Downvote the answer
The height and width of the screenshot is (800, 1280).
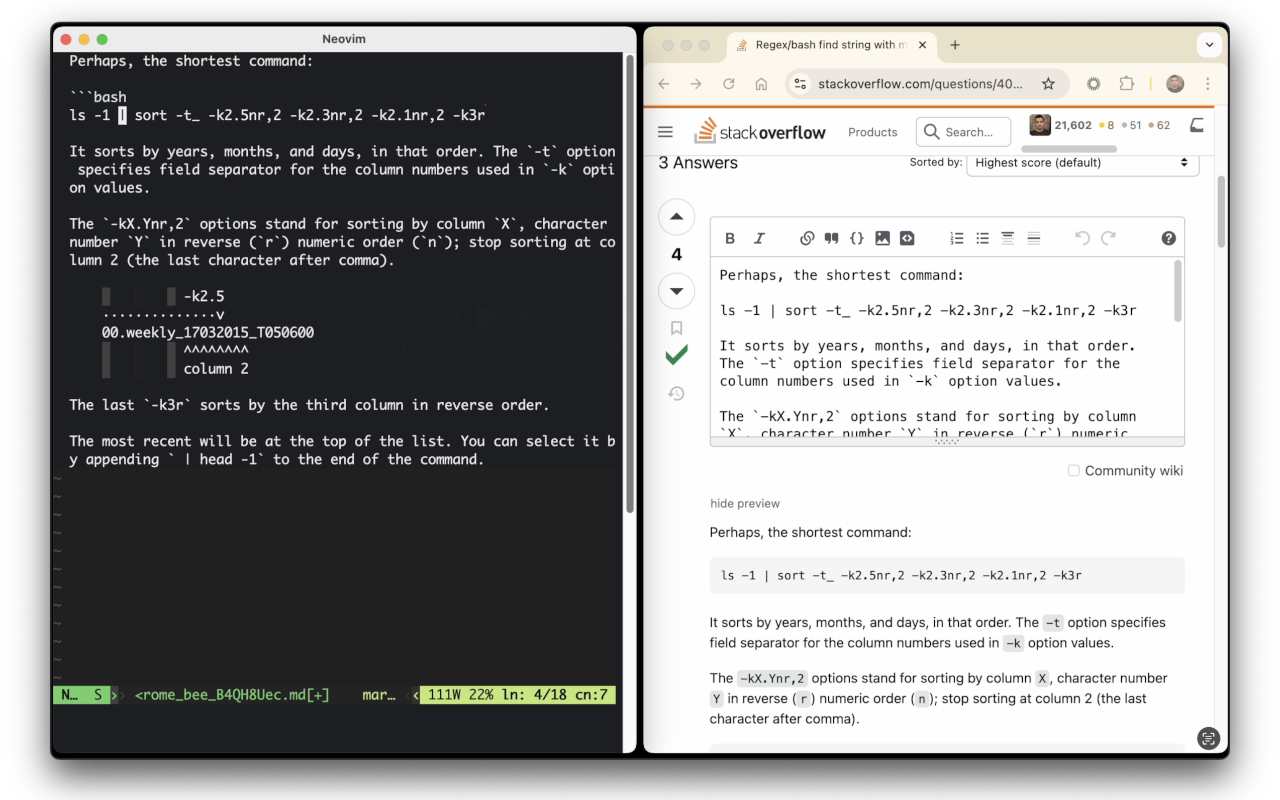pyautogui.click(x=676, y=291)
